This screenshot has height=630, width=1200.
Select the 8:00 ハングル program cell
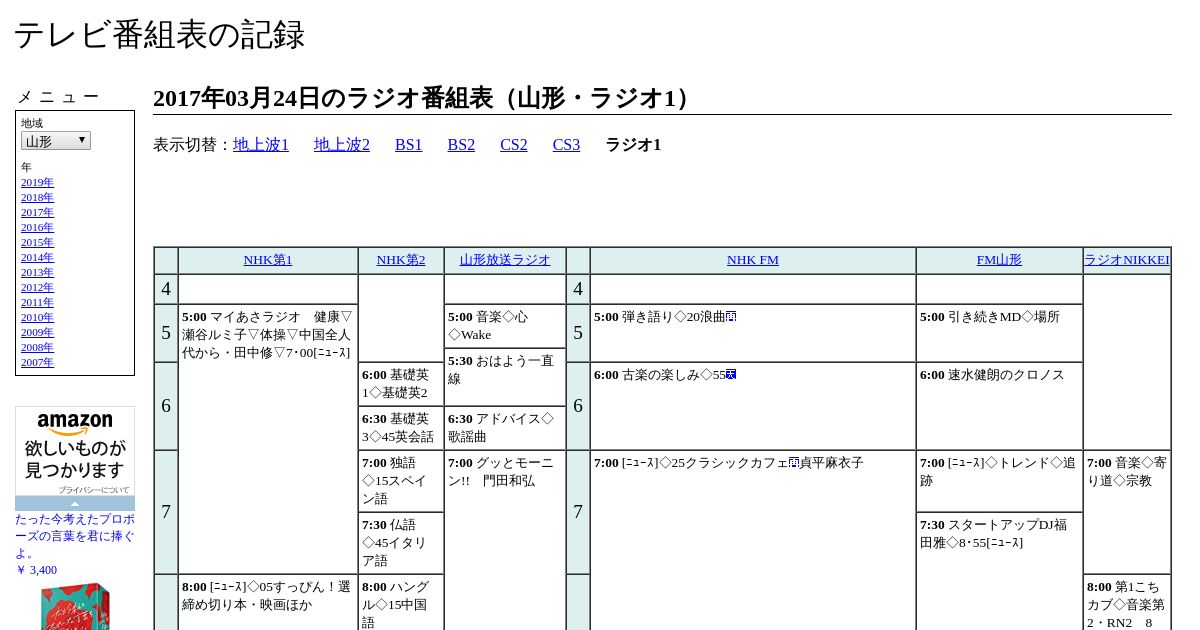[401, 602]
